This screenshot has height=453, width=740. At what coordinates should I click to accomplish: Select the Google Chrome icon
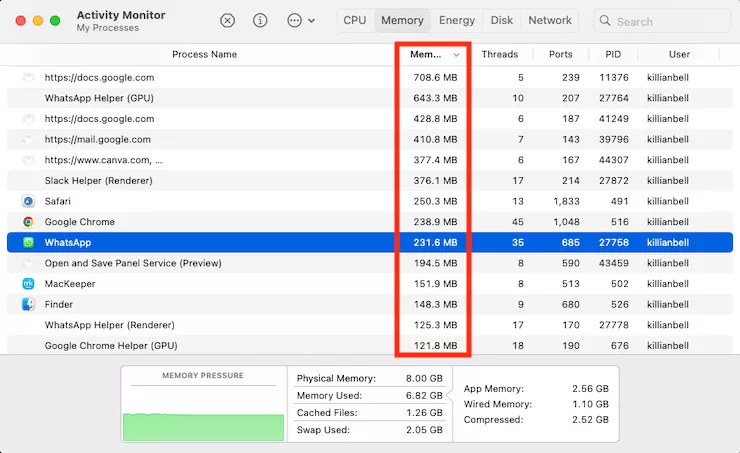[28, 222]
